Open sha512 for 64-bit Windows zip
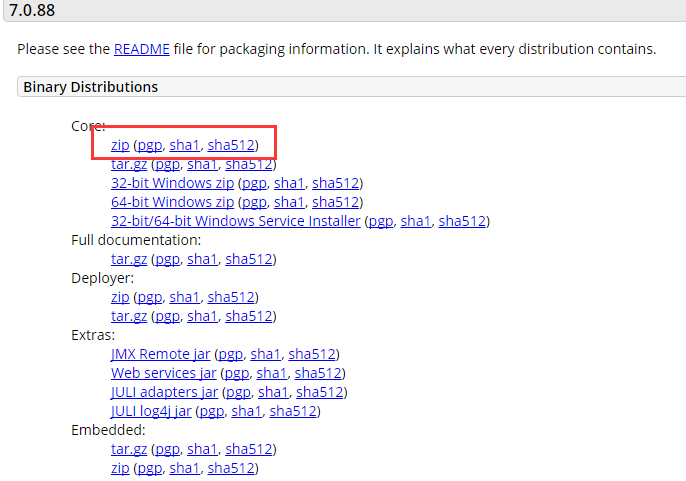The height and width of the screenshot is (481, 686). point(336,202)
